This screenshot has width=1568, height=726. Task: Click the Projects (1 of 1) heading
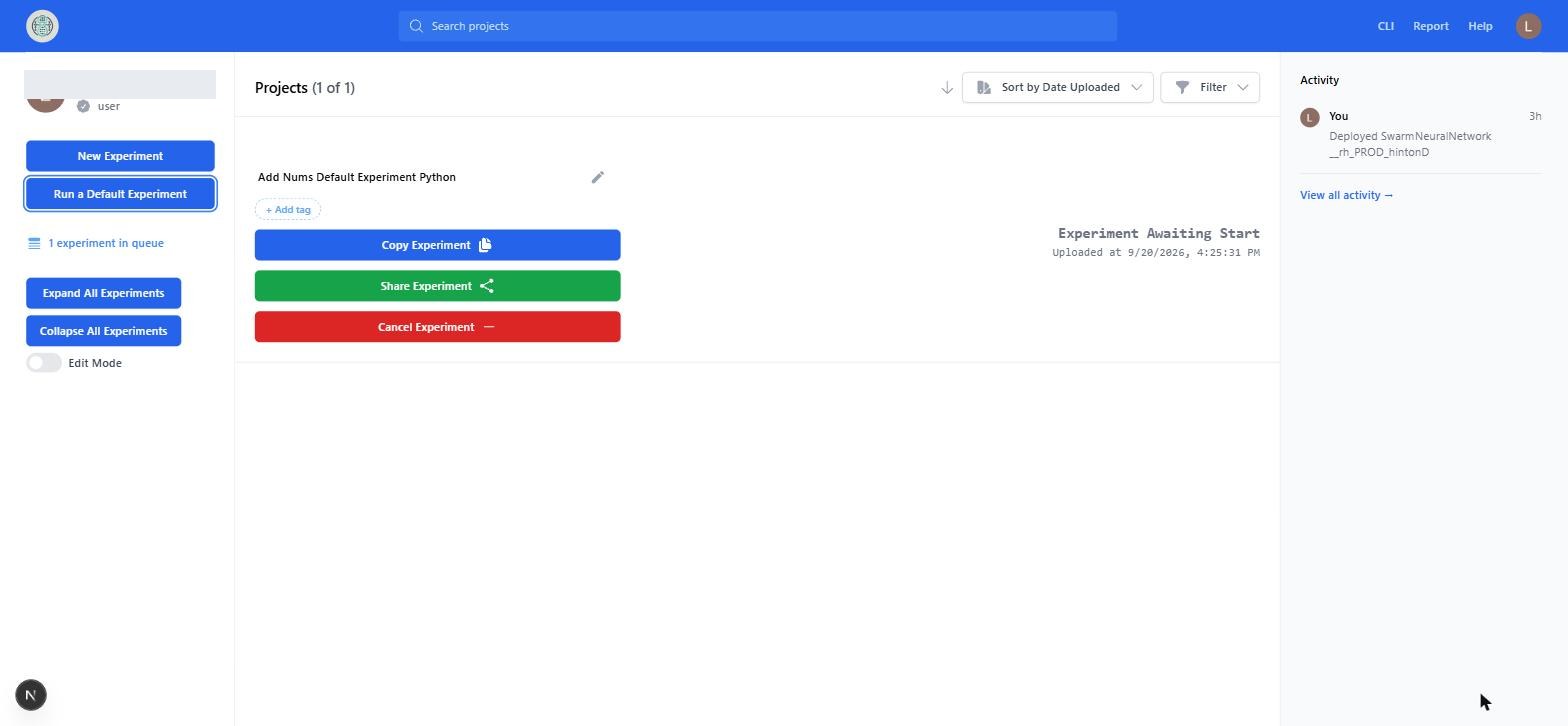[305, 88]
